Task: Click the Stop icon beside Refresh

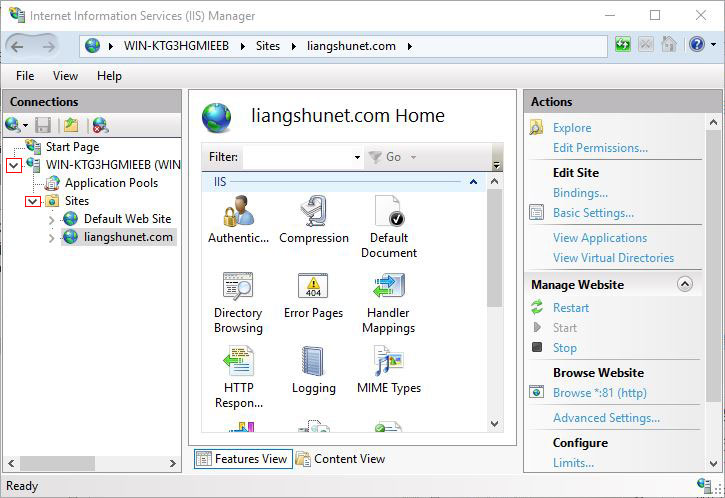Action: pos(646,45)
